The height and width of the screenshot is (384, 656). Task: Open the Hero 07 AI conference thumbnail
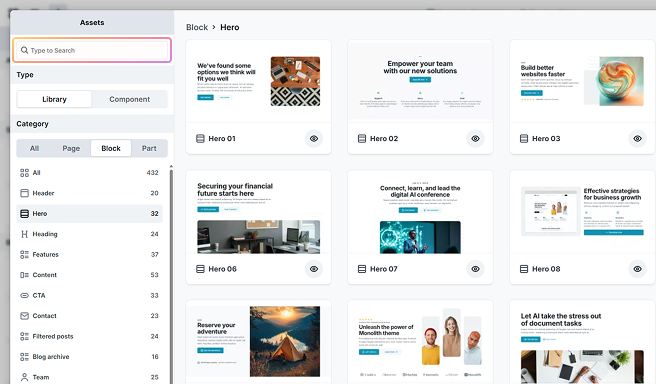[420, 212]
